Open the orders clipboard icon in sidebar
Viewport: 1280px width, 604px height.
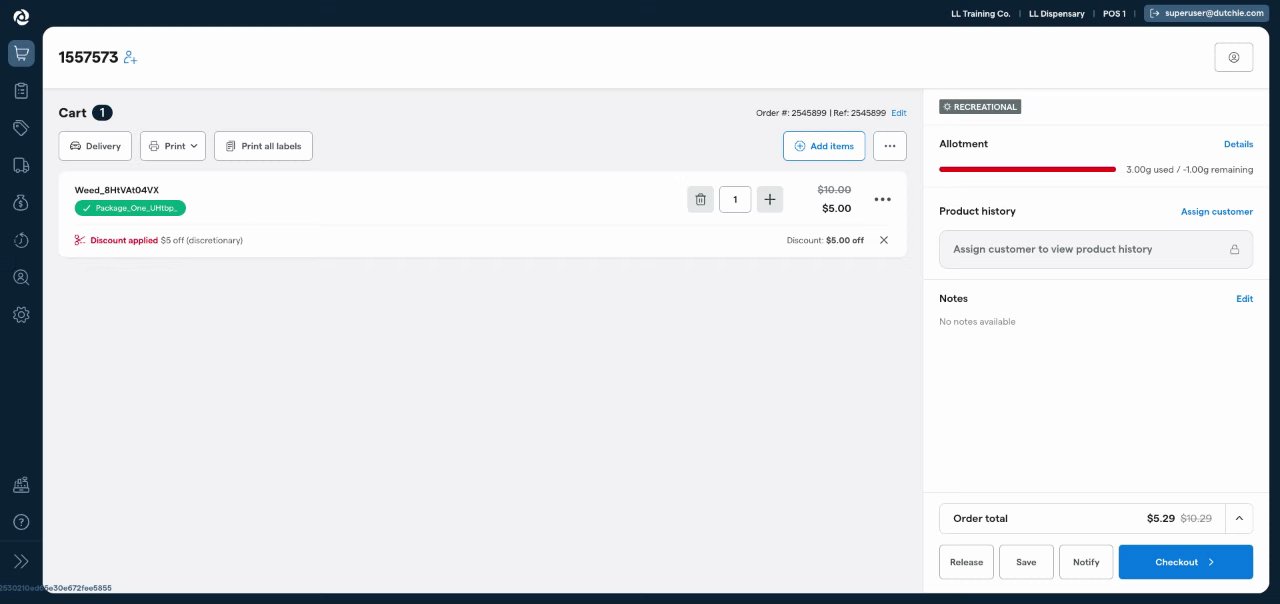tap(21, 91)
